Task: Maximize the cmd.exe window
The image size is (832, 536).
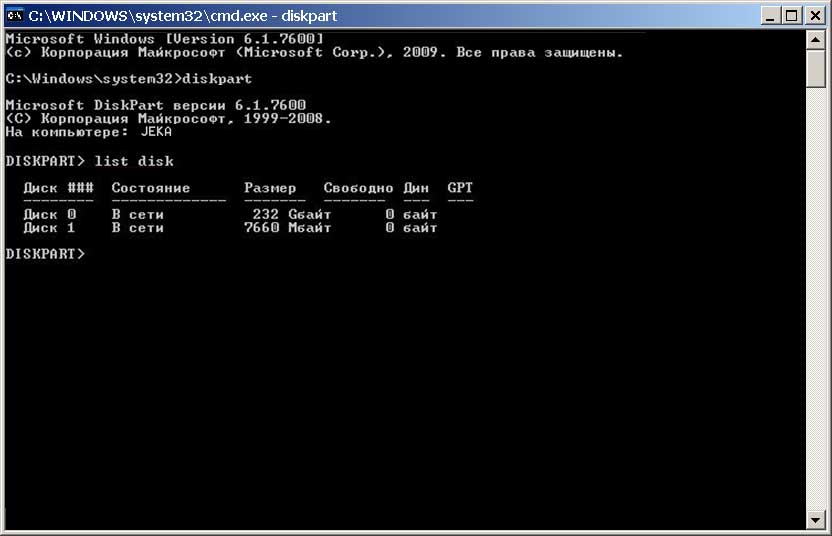Action: click(792, 15)
